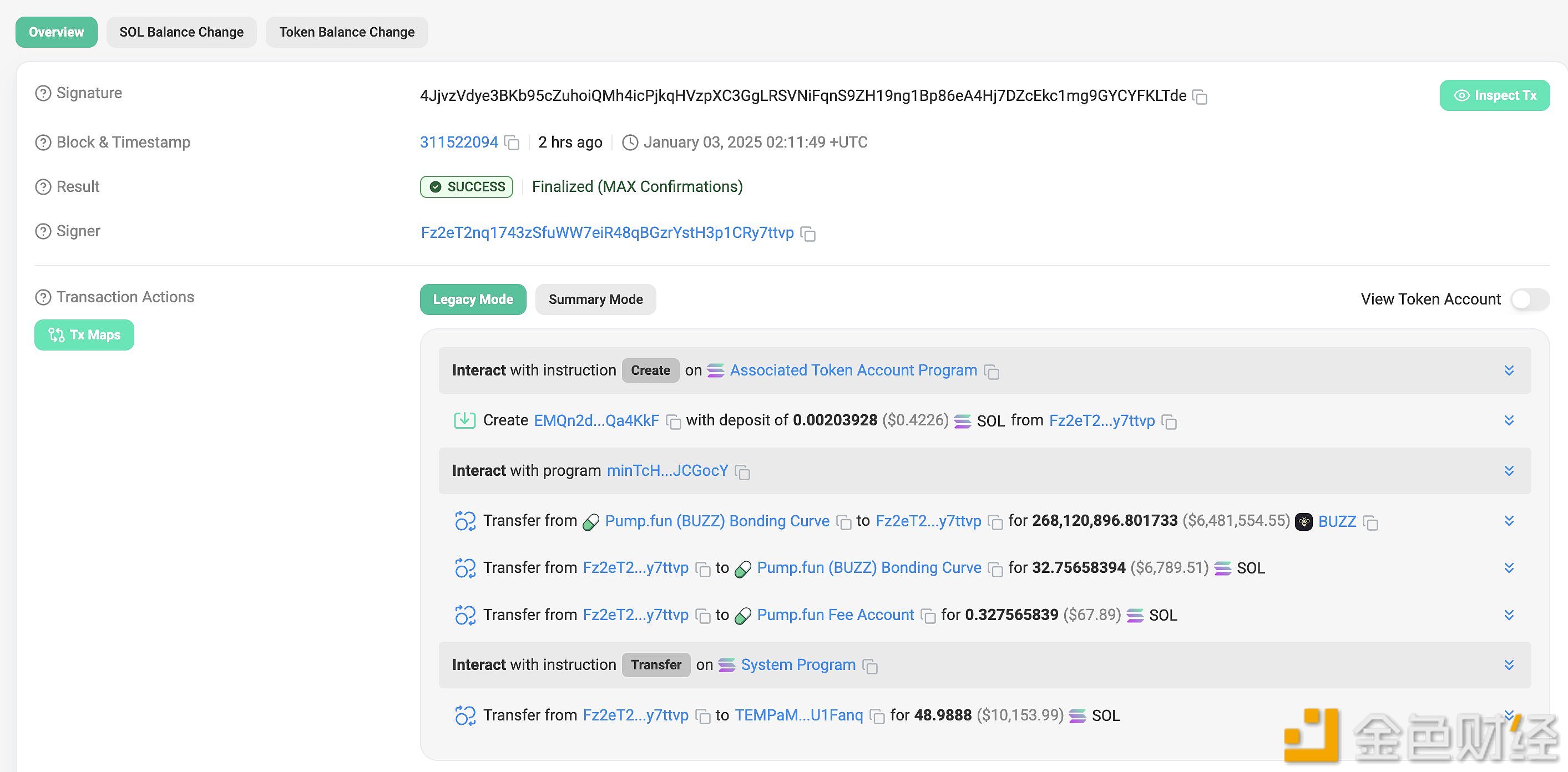Screen dimensions: 1568x772
Task: Click BUZZ token logo icon
Action: pos(1304,521)
